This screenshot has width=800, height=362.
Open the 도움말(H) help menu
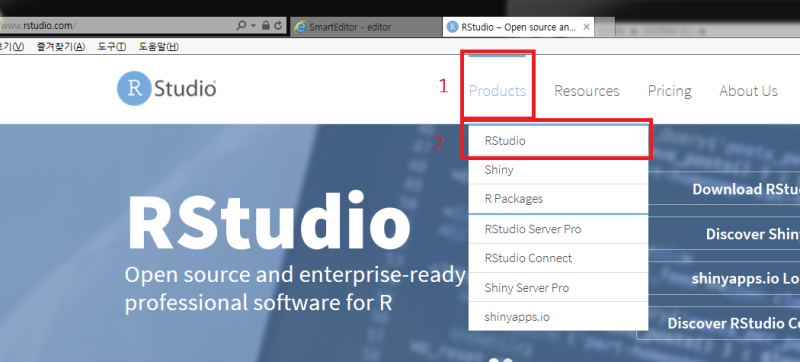[x=159, y=47]
